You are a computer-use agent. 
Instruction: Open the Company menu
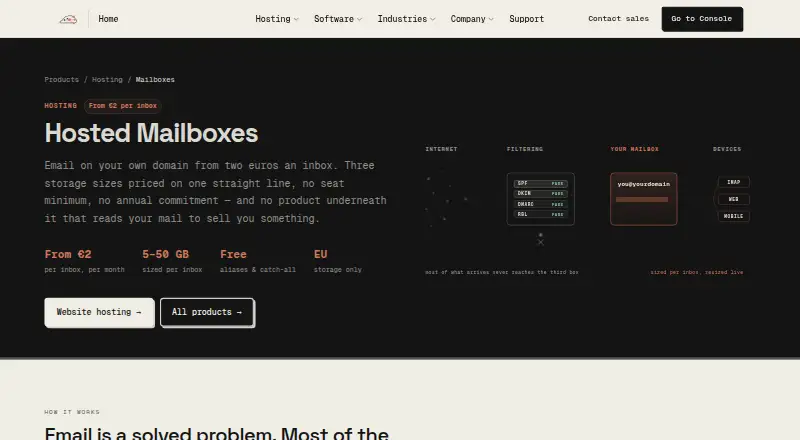pyautogui.click(x=472, y=19)
